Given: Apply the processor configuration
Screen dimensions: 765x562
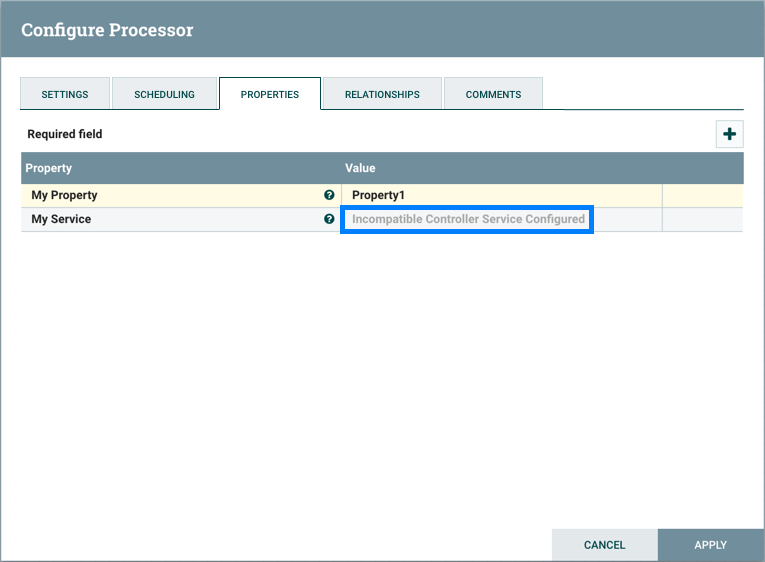Looking at the screenshot, I should (x=710, y=545).
